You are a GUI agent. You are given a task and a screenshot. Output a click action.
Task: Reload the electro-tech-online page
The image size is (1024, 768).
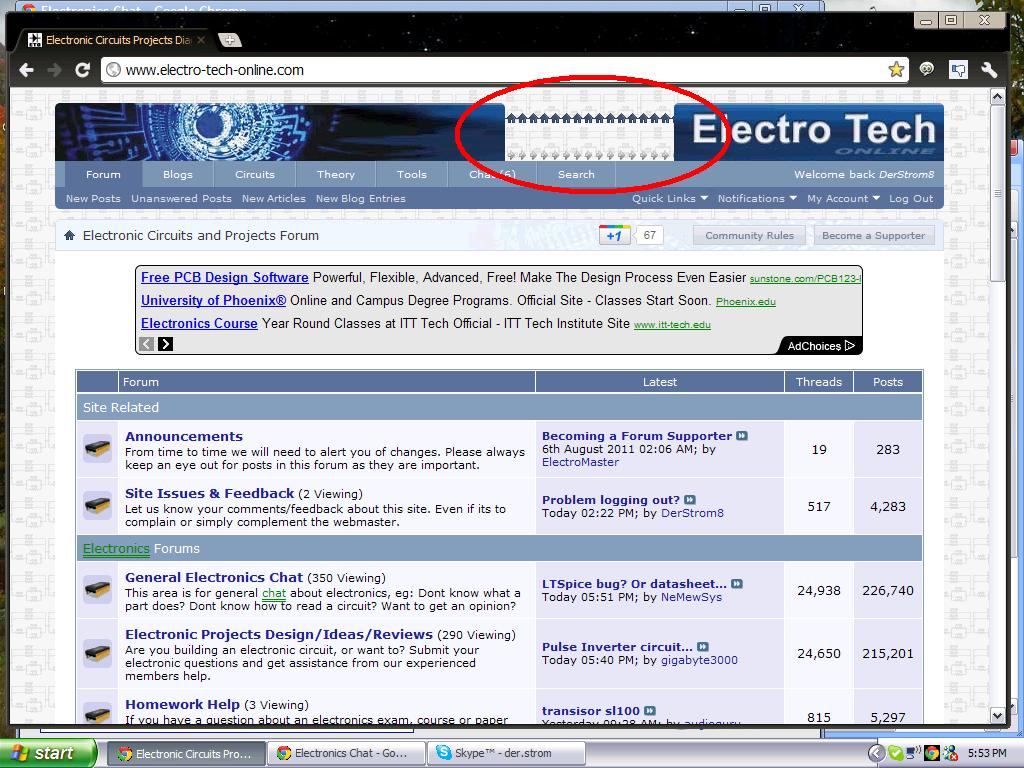(82, 70)
